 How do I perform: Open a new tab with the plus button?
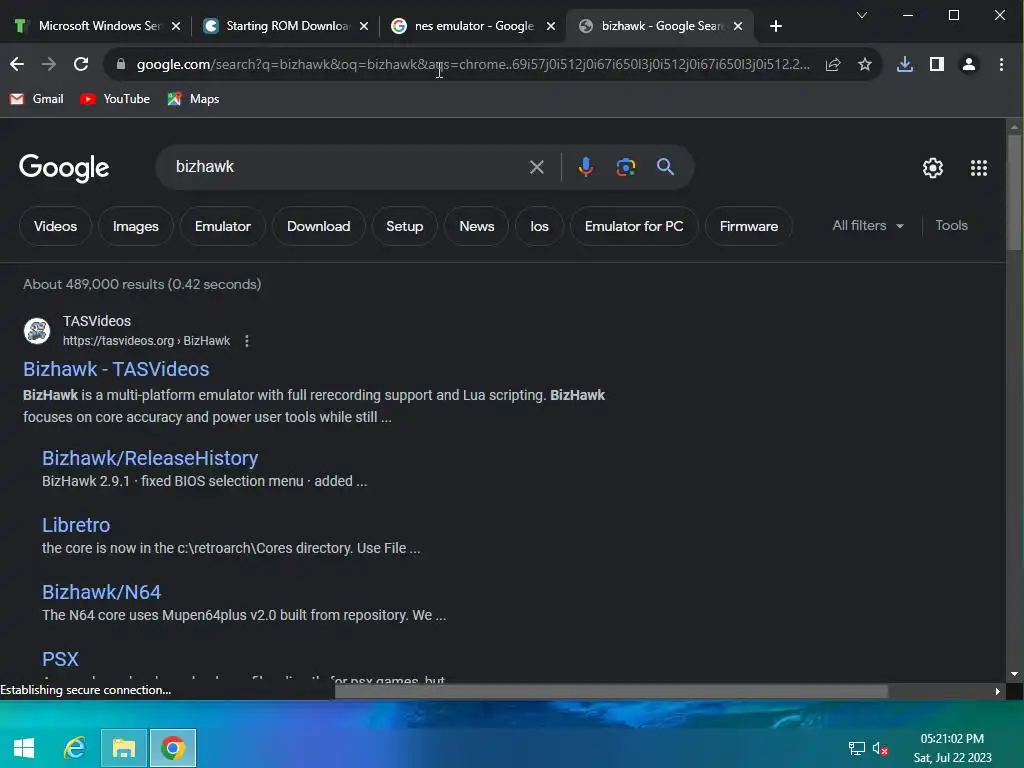click(776, 26)
